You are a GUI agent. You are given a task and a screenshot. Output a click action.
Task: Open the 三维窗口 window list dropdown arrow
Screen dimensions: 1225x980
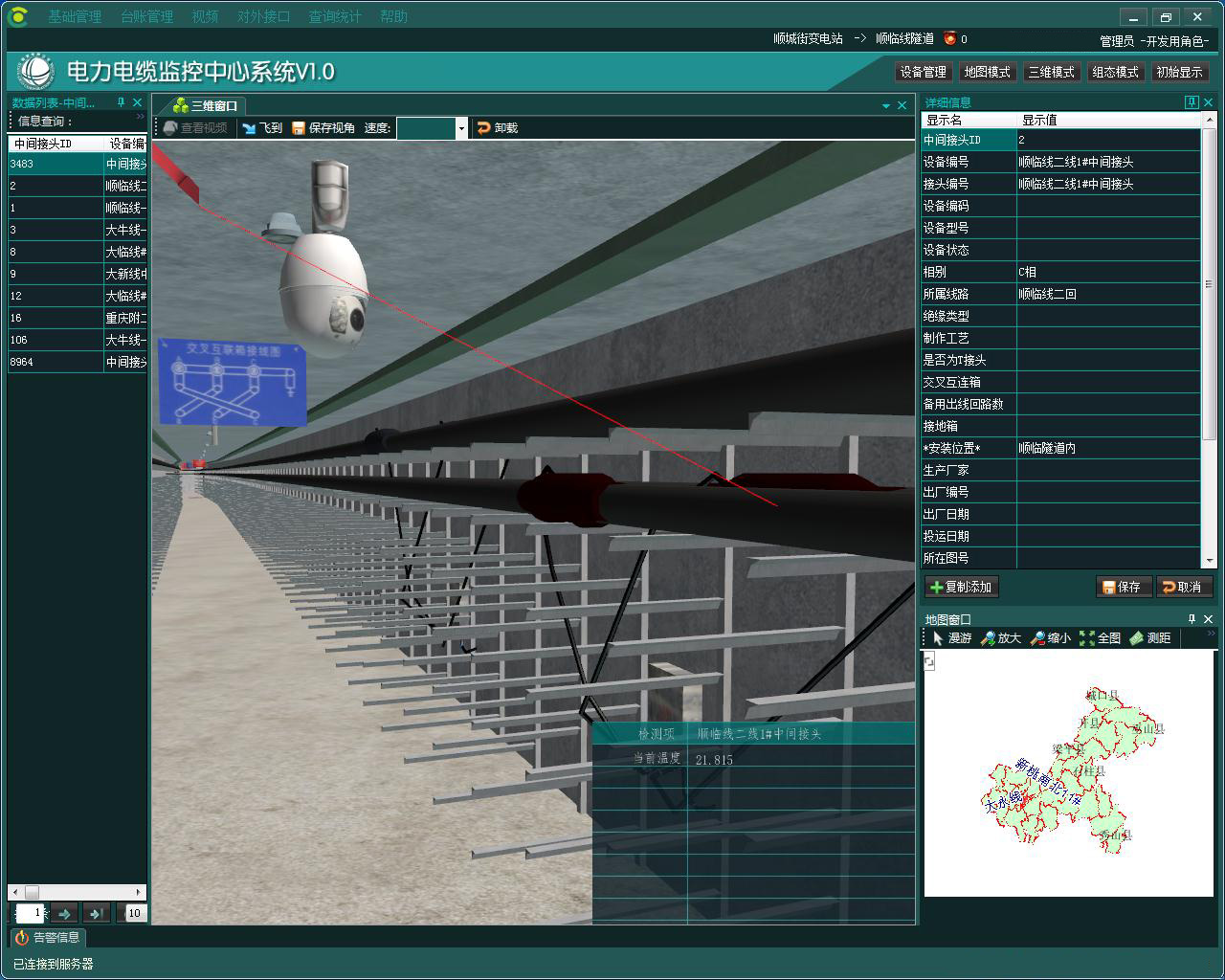click(x=886, y=106)
